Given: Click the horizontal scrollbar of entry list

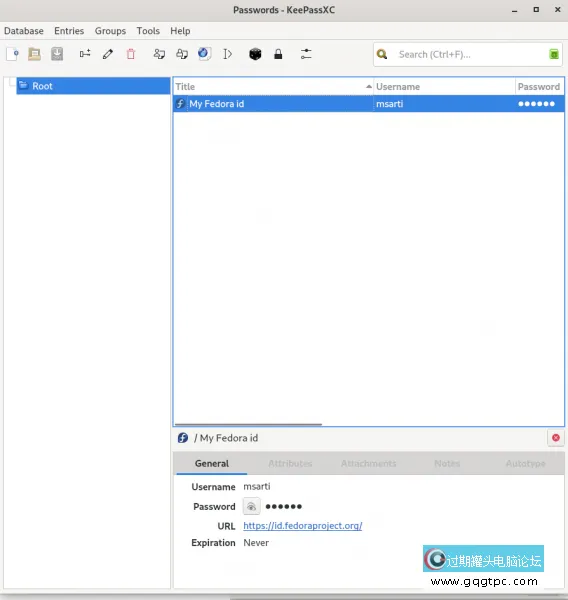Looking at the screenshot, I should (x=248, y=424).
